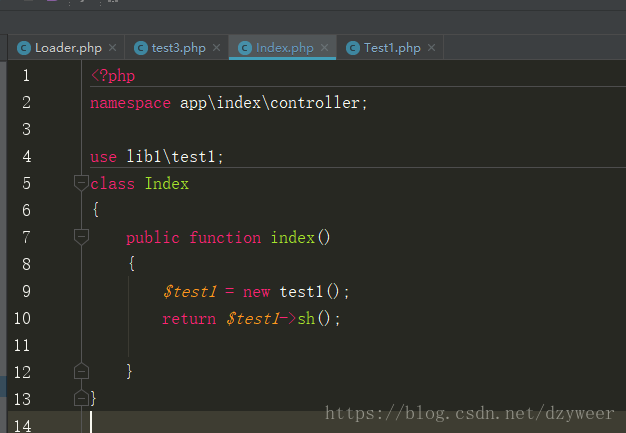Screen dimensions: 626x433
Task: Click the opening brace on line 8
Action: coord(131,263)
